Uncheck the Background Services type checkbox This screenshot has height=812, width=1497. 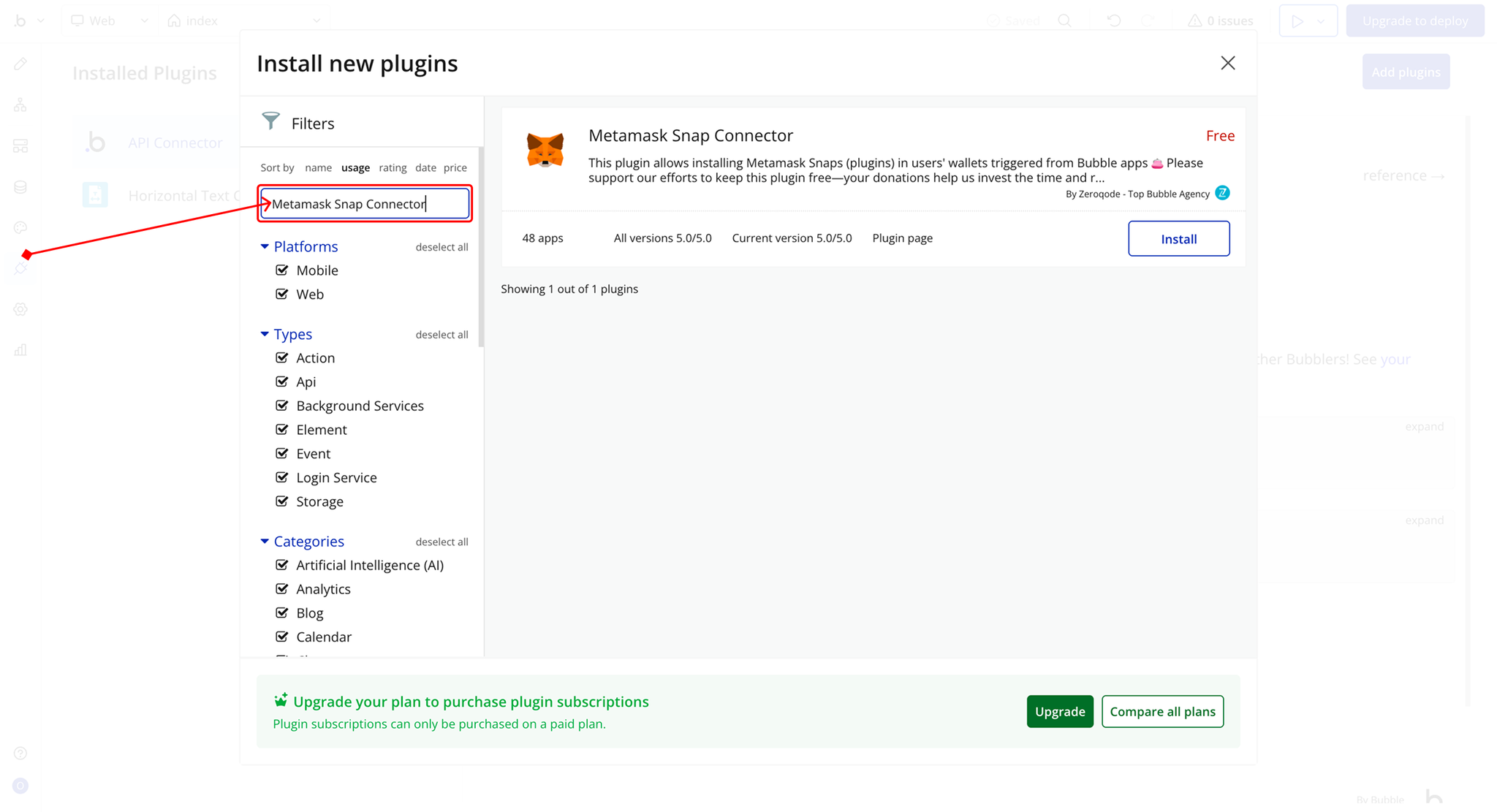click(x=282, y=406)
